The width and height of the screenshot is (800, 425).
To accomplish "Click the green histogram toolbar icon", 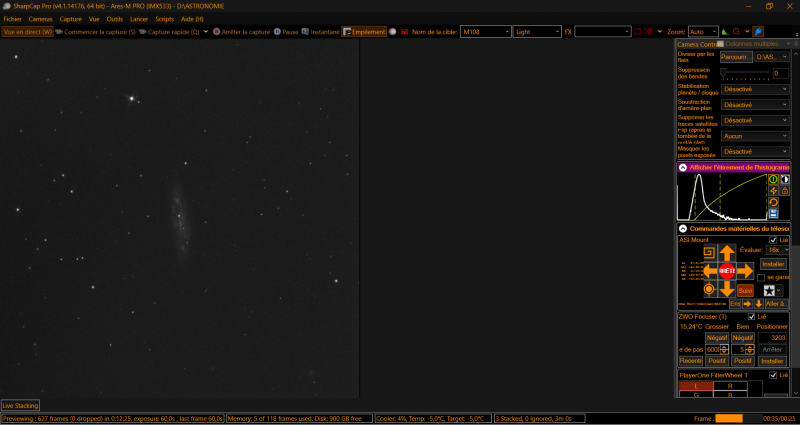I will click(725, 32).
